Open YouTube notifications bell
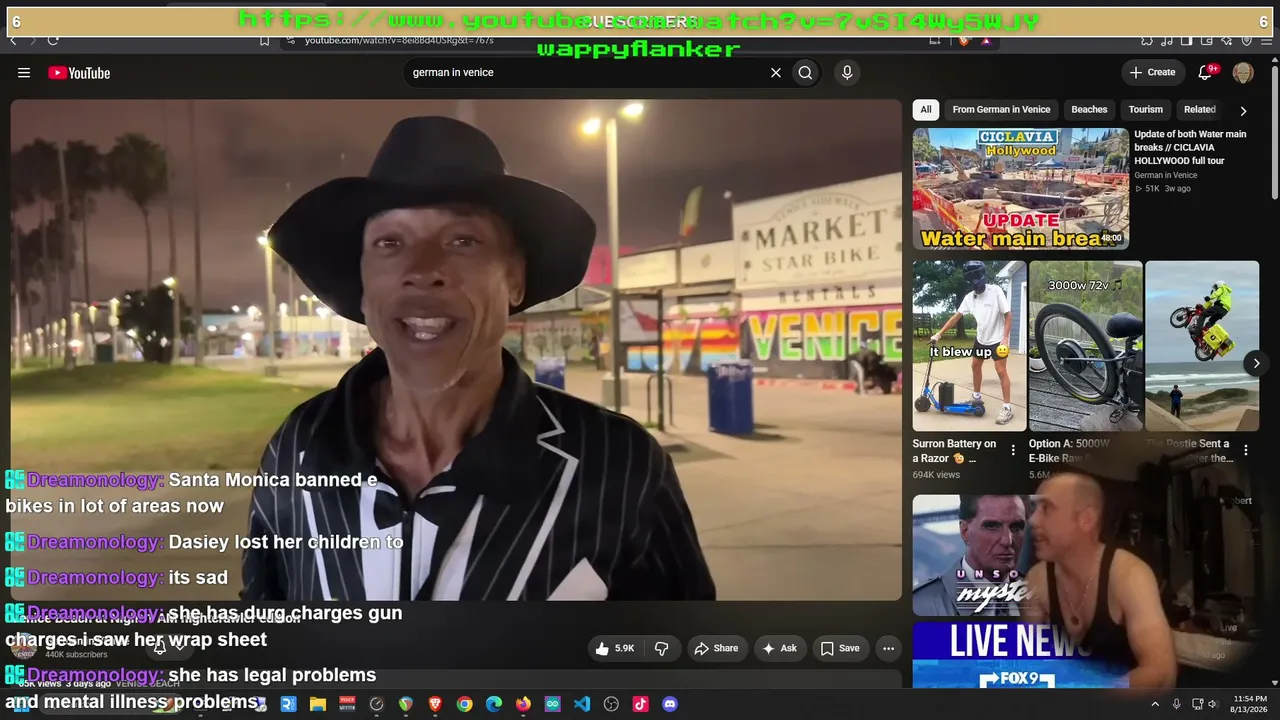 click(1205, 72)
